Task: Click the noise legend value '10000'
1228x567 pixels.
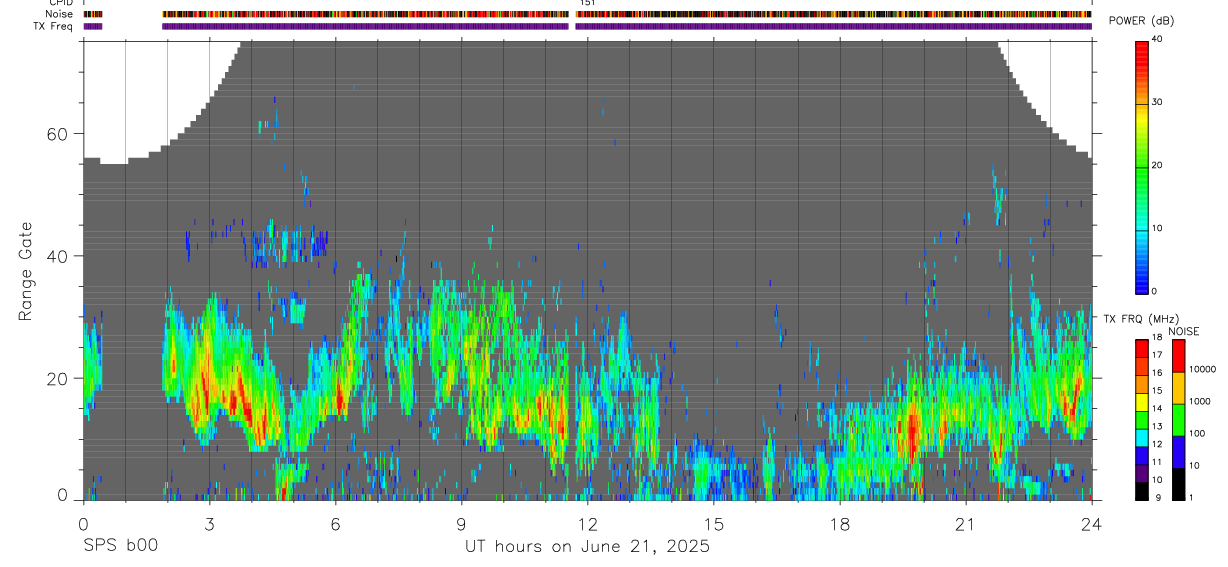Action: (1203, 369)
